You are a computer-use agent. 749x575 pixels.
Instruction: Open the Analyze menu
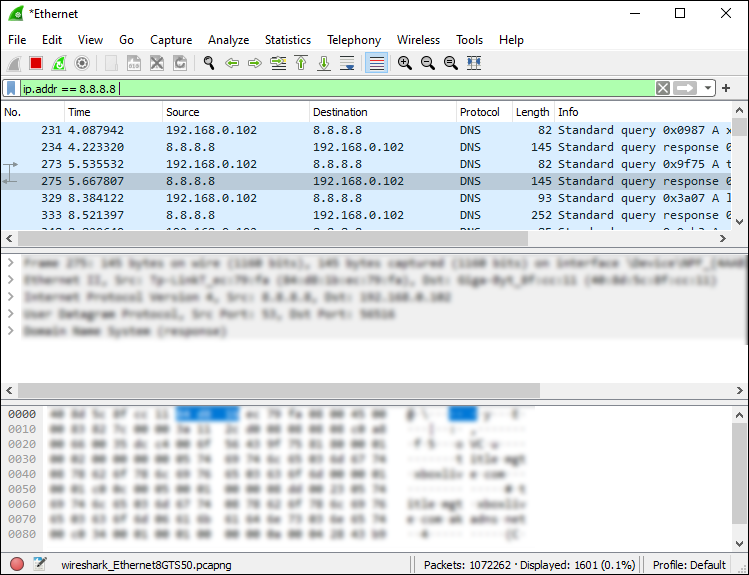(x=228, y=40)
